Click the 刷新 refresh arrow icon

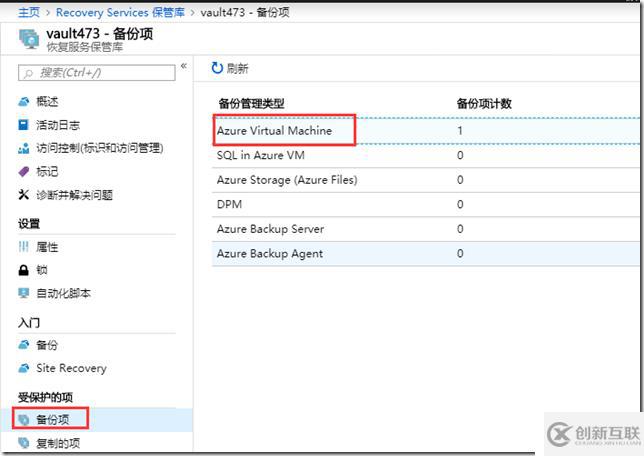217,68
